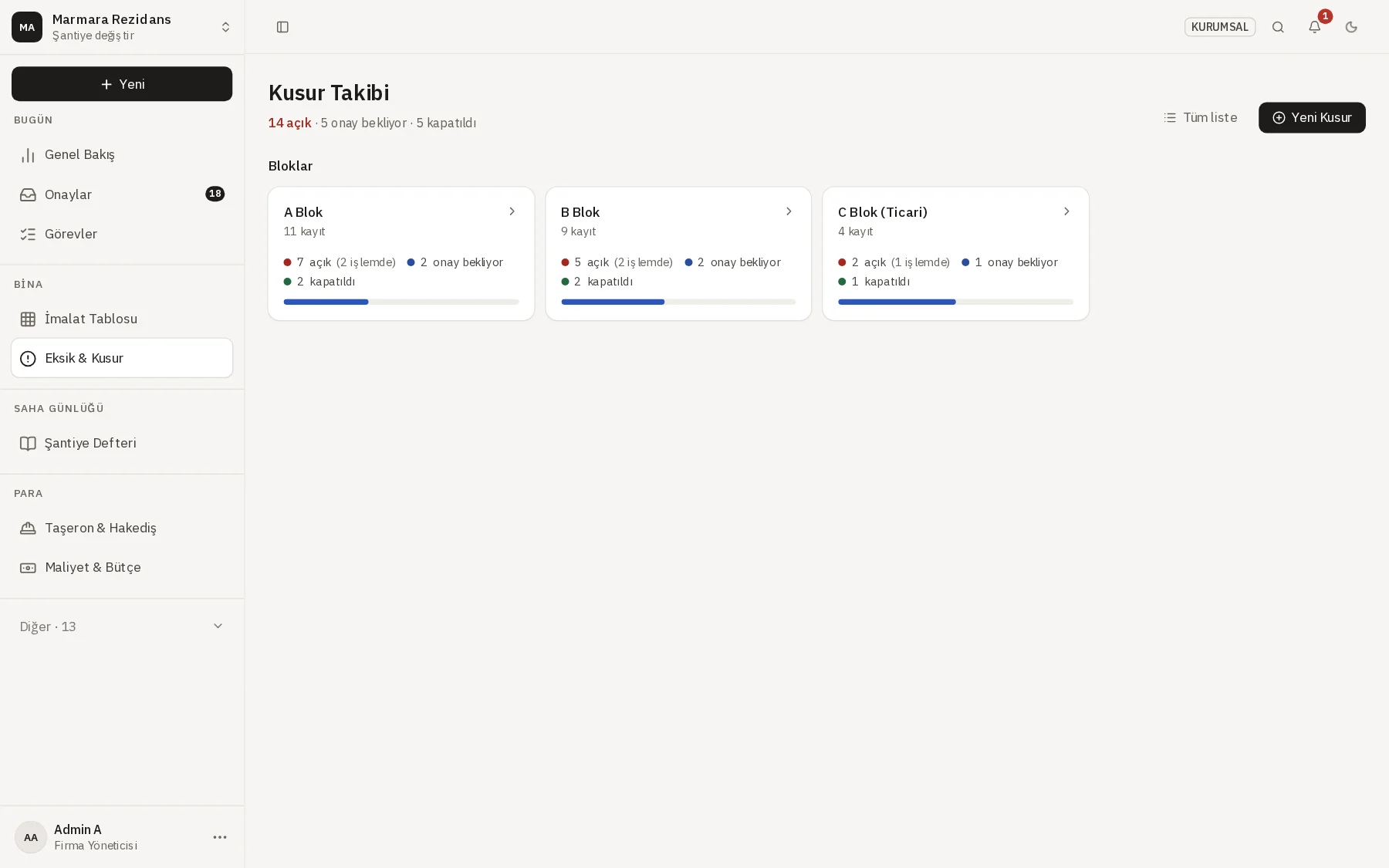Viewport: 1389px width, 868px height.
Task: Open search via magnifier icon
Action: [x=1278, y=27]
